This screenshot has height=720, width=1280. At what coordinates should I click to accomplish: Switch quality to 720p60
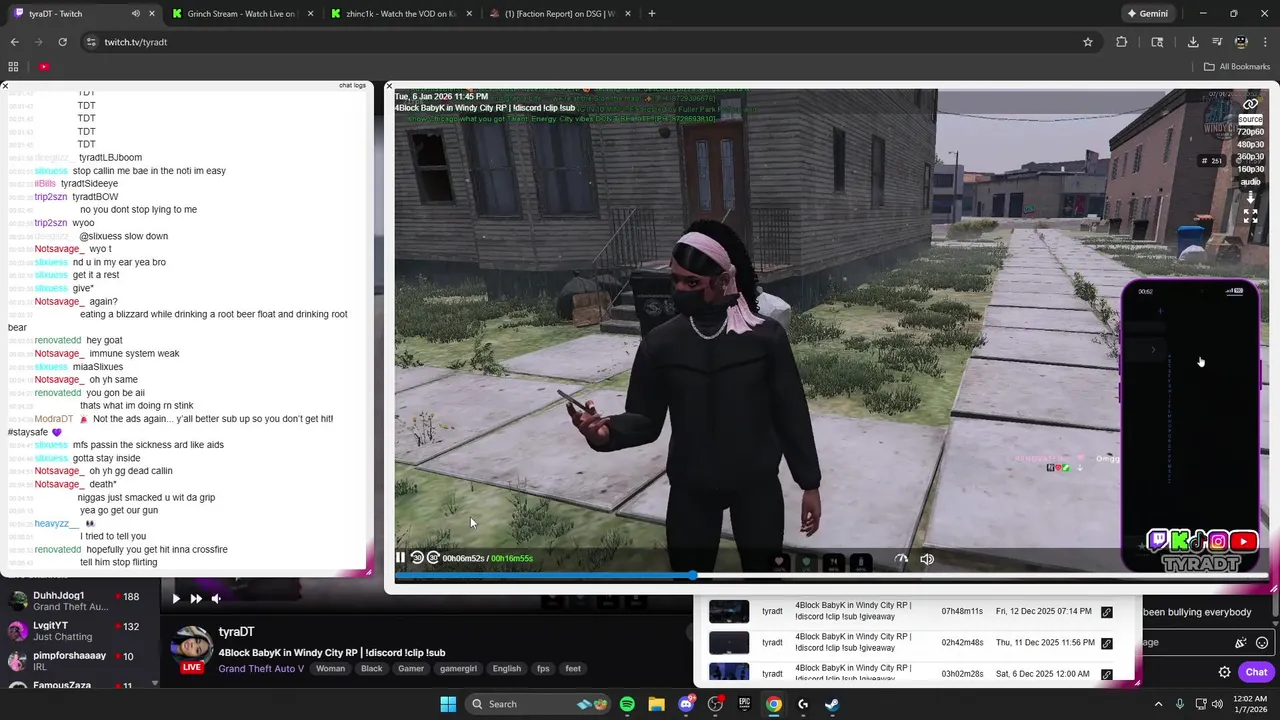[x=1250, y=132]
